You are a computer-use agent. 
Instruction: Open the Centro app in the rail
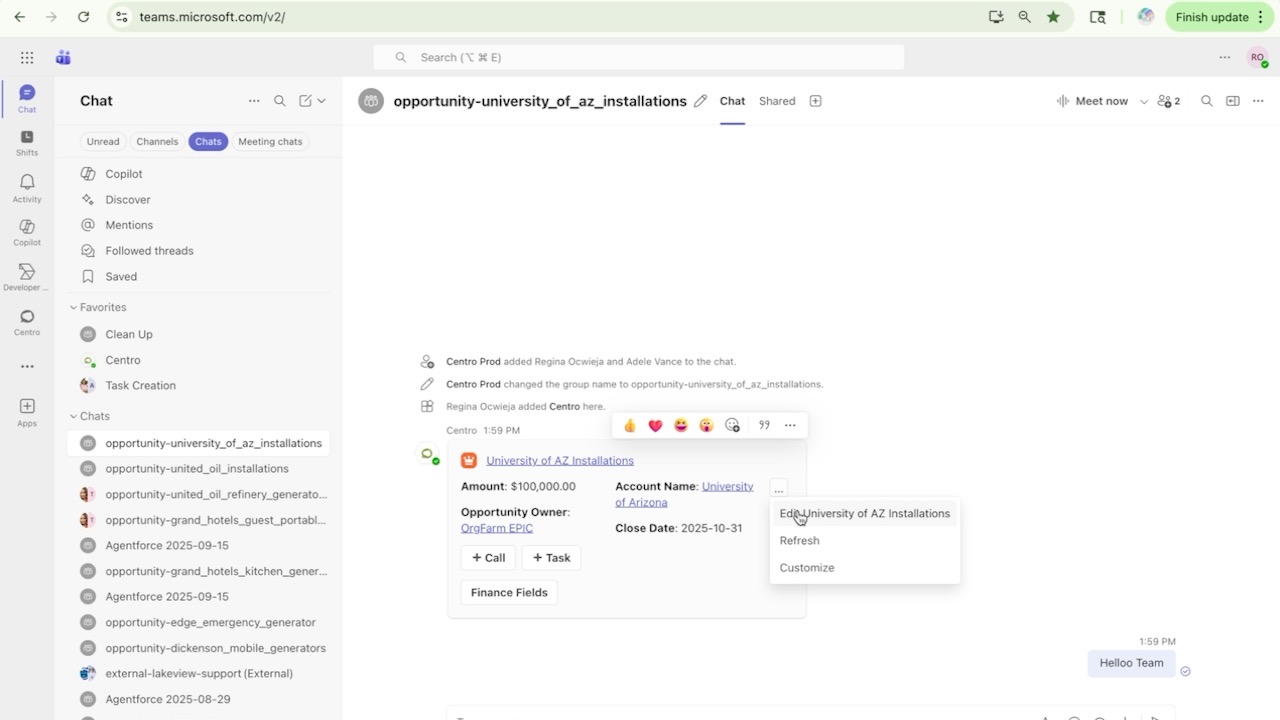tap(27, 322)
